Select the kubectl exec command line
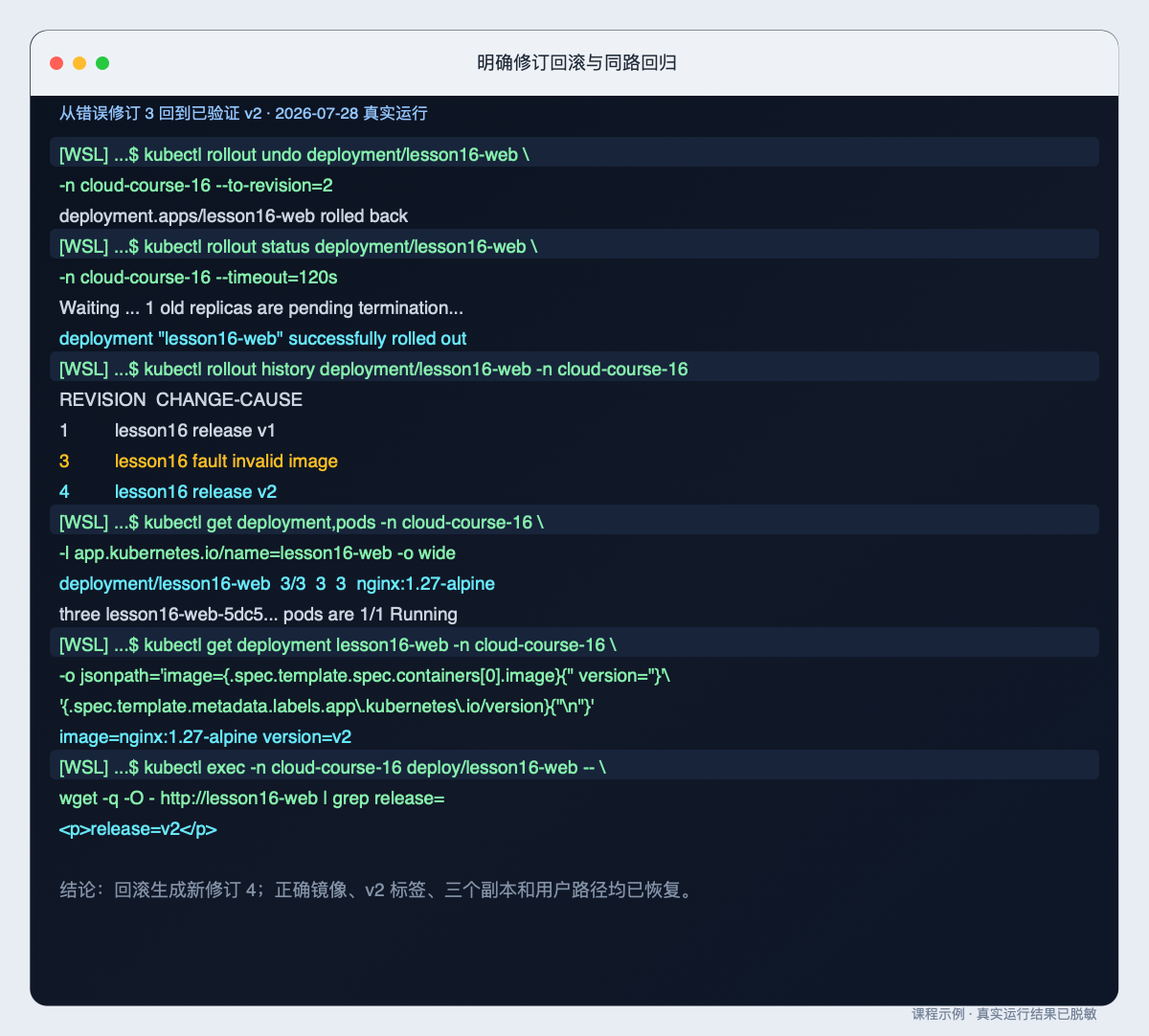The height and width of the screenshot is (1036, 1149). click(x=574, y=767)
